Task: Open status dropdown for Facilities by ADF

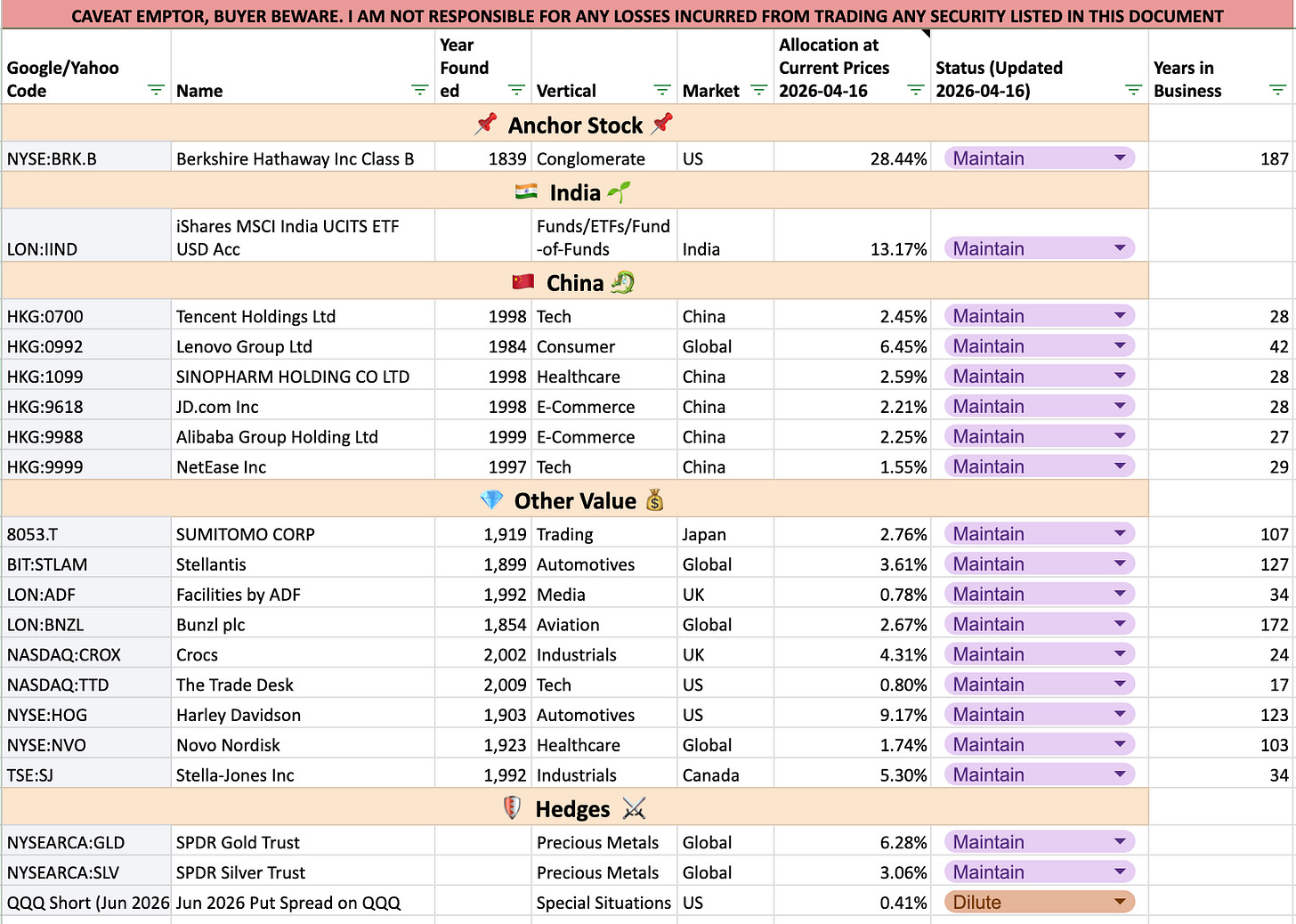Action: coord(1040,595)
